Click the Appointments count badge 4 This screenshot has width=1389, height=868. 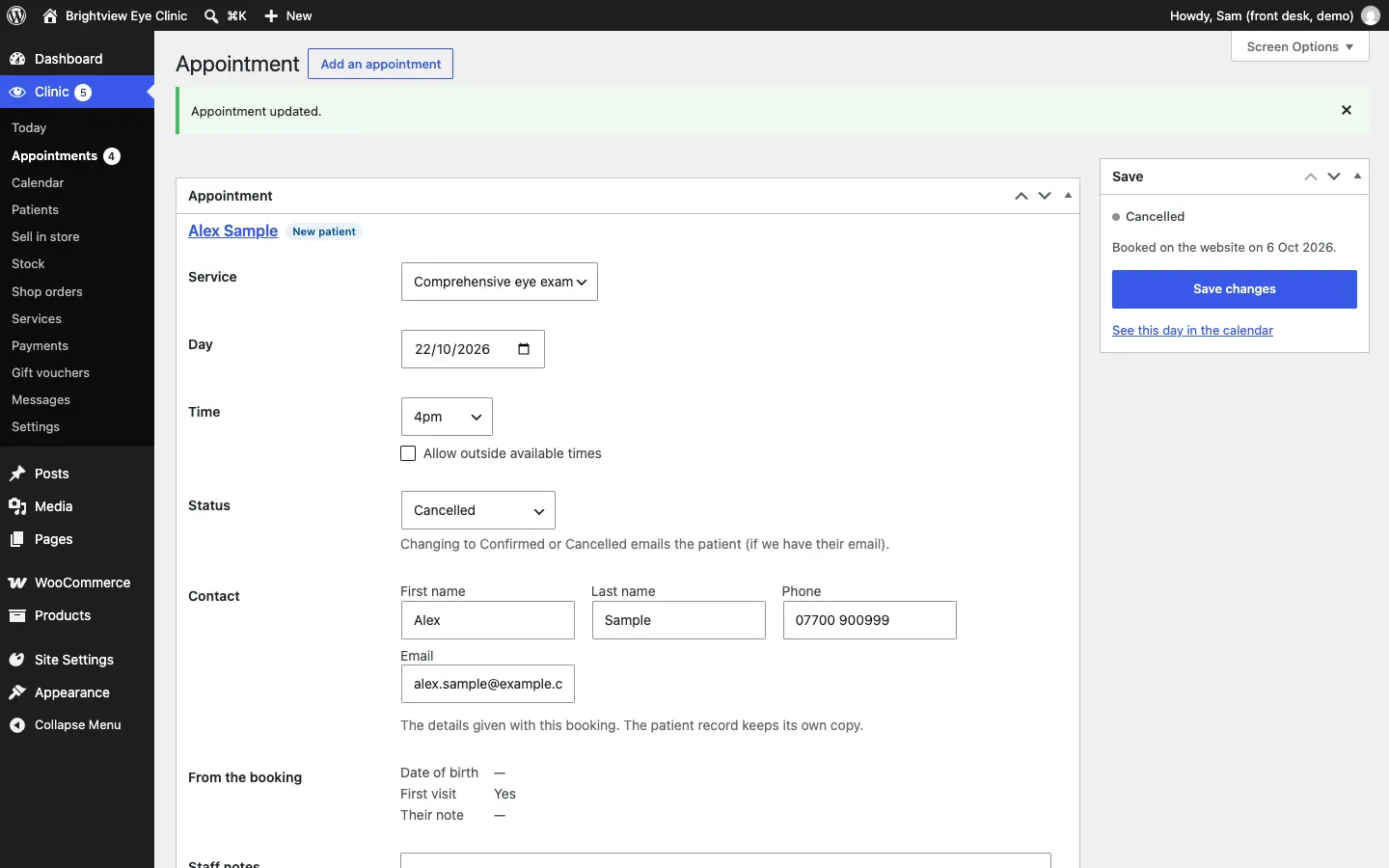coord(112,156)
